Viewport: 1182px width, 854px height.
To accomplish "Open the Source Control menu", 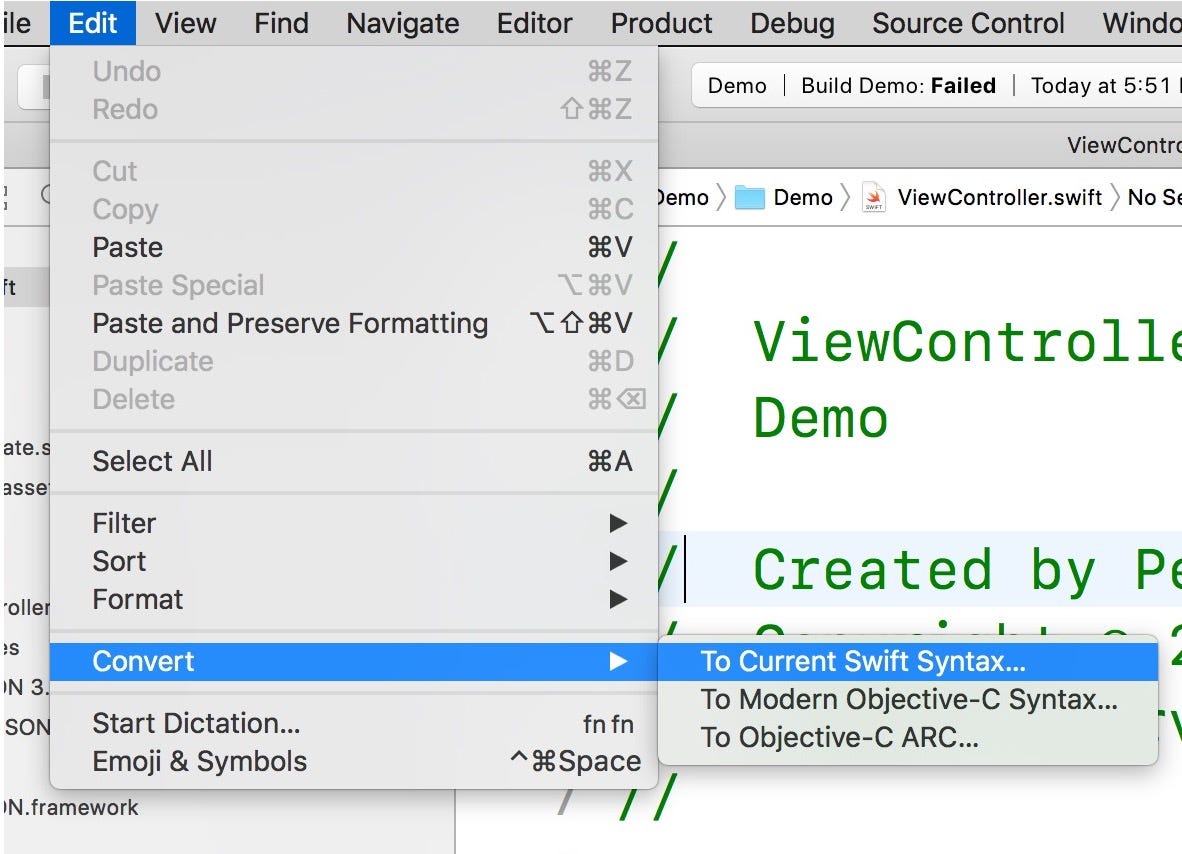I will [x=968, y=23].
